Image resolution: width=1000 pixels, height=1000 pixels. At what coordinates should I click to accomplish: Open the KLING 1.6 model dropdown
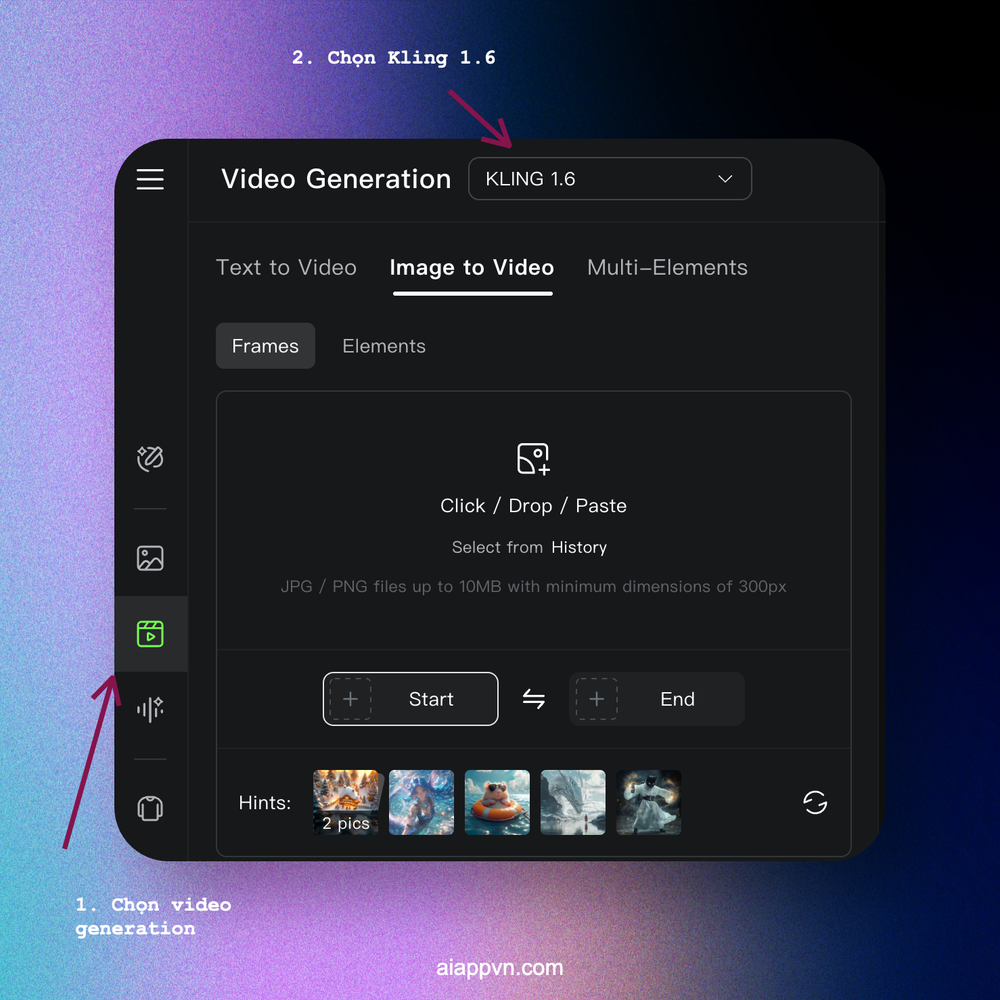pyautogui.click(x=610, y=178)
